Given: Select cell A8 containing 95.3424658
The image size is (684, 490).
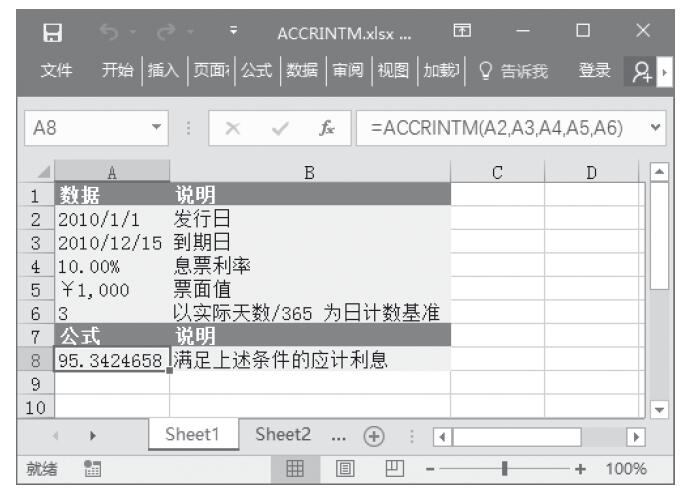Looking at the screenshot, I should click(x=111, y=359).
